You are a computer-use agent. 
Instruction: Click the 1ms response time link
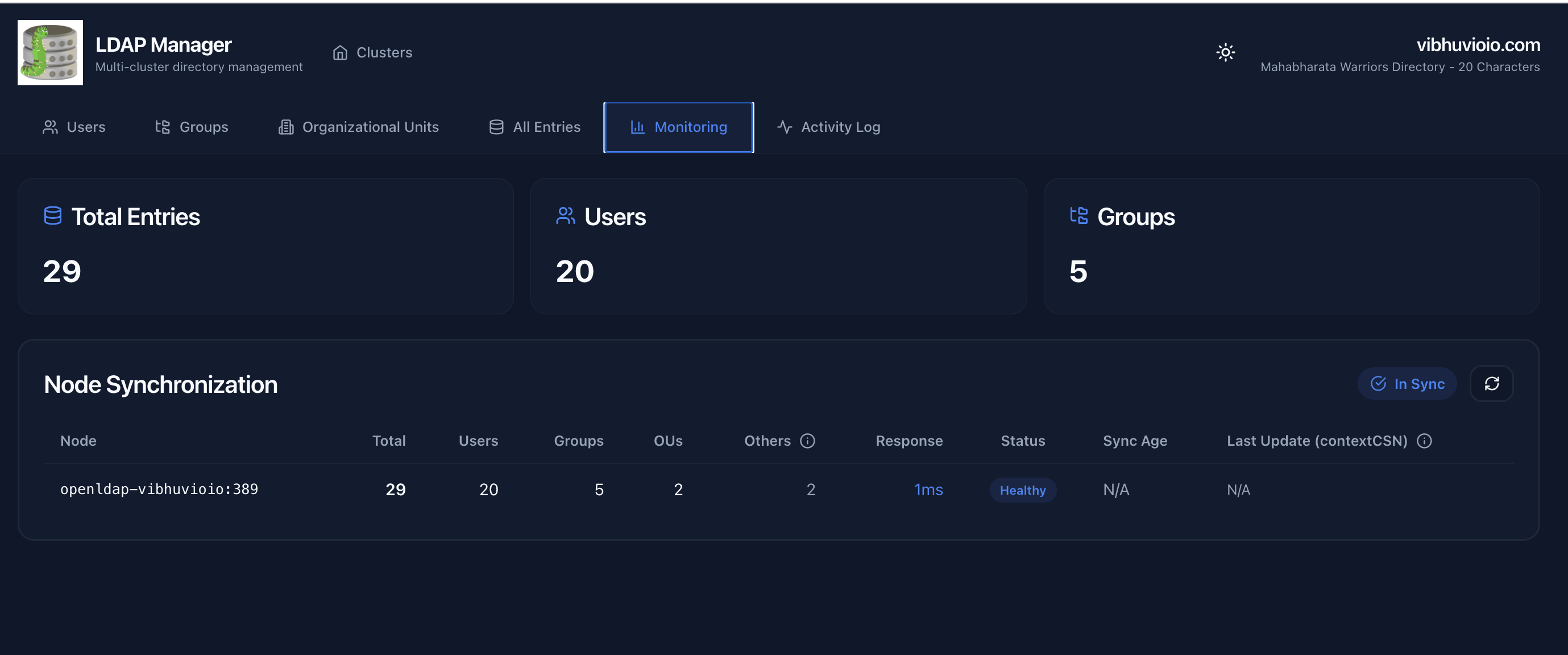(x=928, y=490)
